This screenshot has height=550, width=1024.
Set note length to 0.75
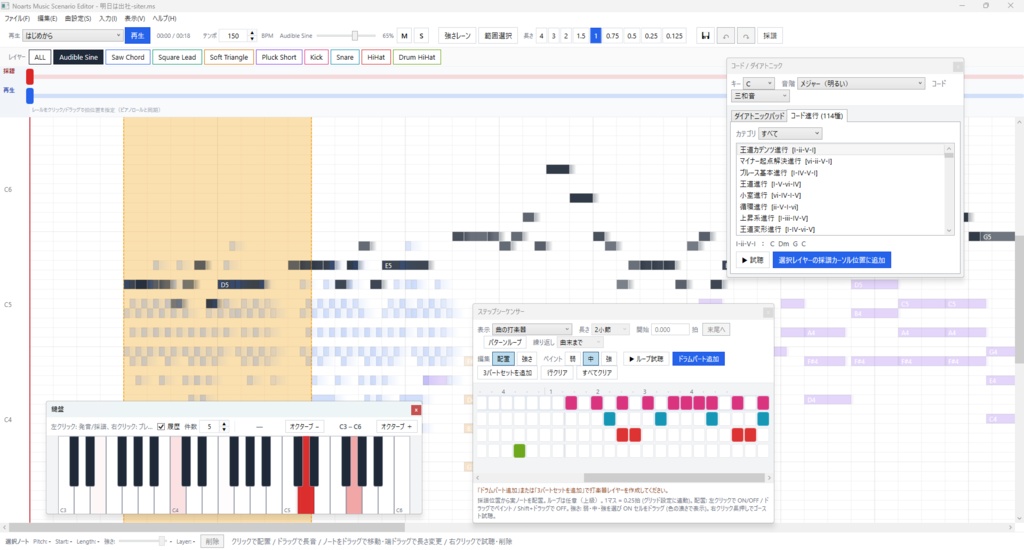tap(612, 36)
